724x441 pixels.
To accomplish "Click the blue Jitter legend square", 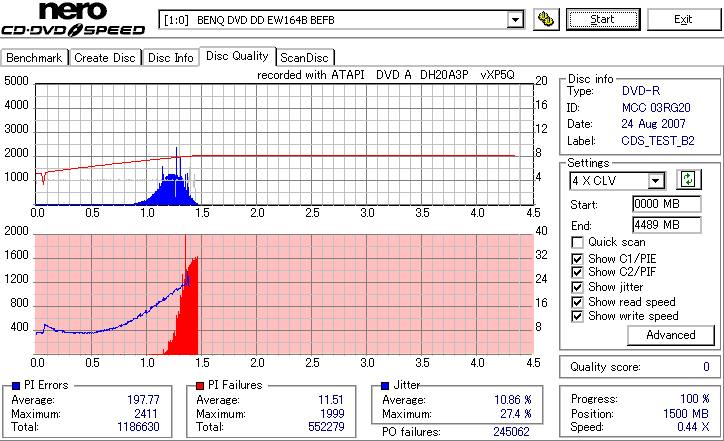I will [385, 386].
